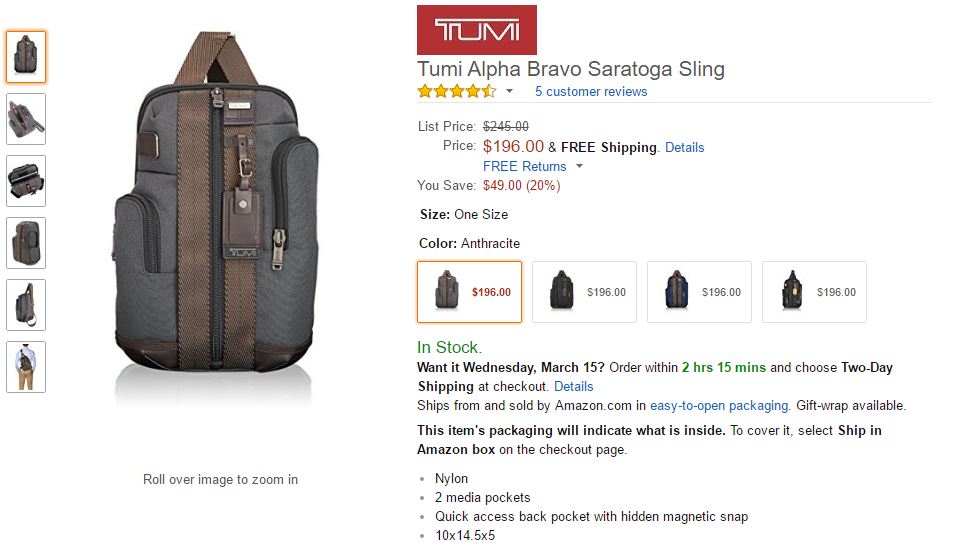Expand the FREE Returns dropdown arrow
The height and width of the screenshot is (553, 957).
[579, 166]
